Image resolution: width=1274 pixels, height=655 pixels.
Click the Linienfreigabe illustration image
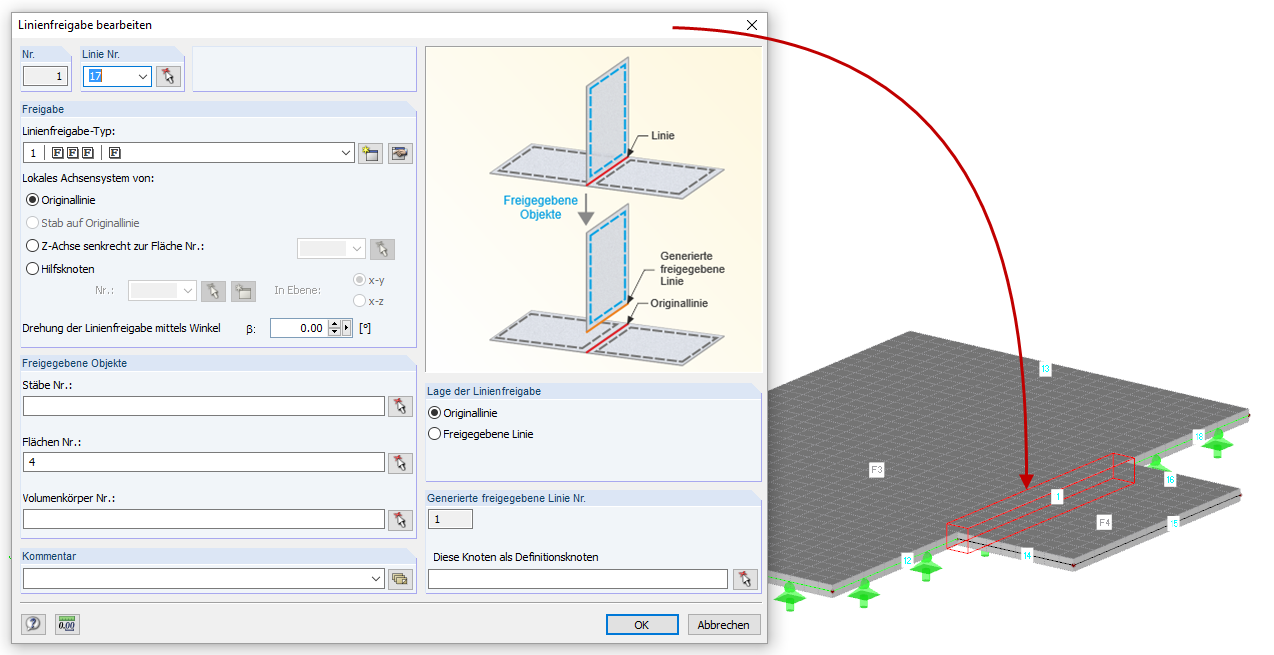pos(594,210)
